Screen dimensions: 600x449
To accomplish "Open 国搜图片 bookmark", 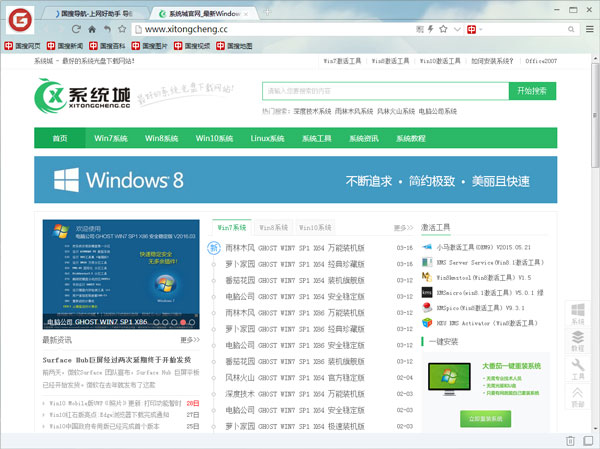I will 150,46.
